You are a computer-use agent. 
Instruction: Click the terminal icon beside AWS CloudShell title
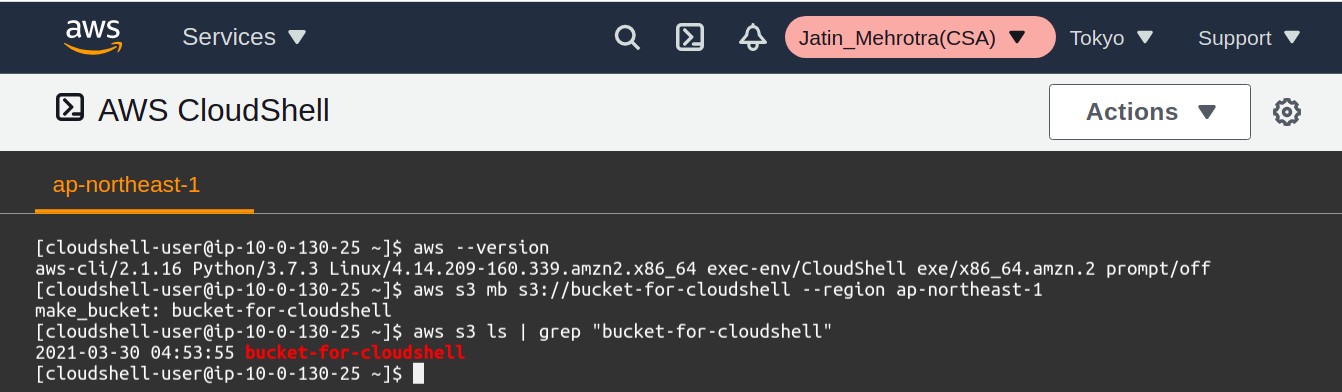pos(70,107)
